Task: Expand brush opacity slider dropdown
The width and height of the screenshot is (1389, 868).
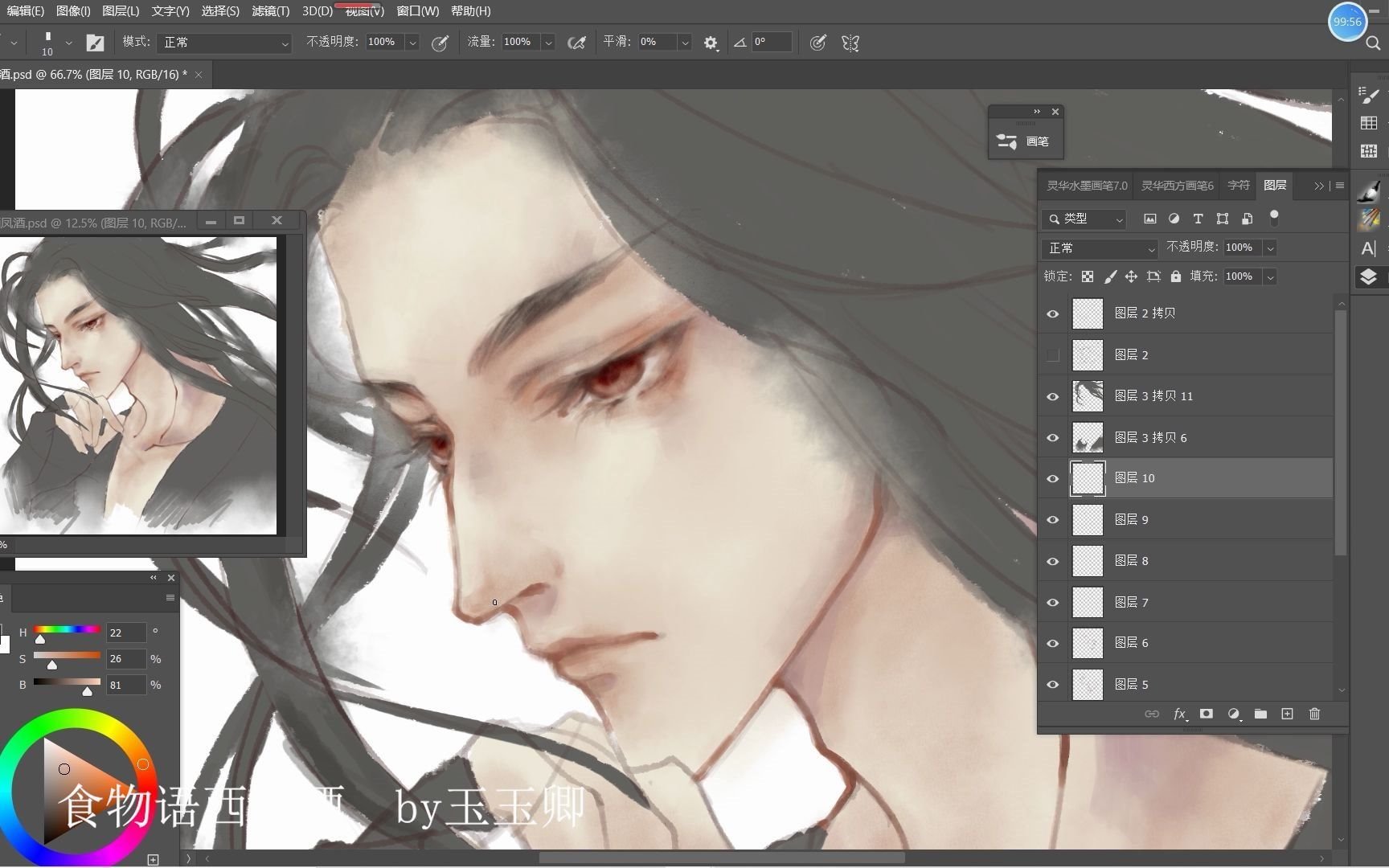Action: click(413, 43)
